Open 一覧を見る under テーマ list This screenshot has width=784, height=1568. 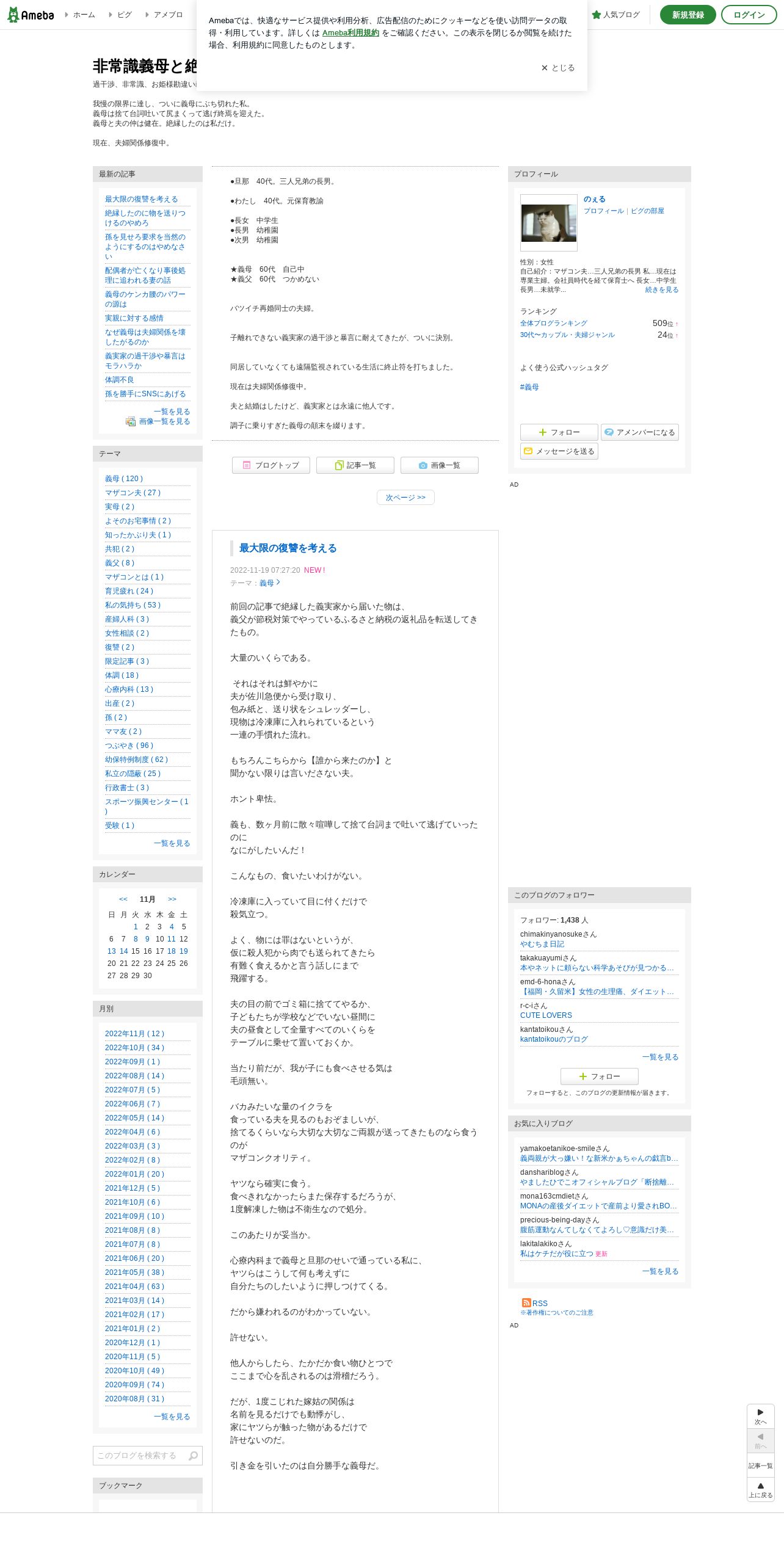tap(172, 843)
